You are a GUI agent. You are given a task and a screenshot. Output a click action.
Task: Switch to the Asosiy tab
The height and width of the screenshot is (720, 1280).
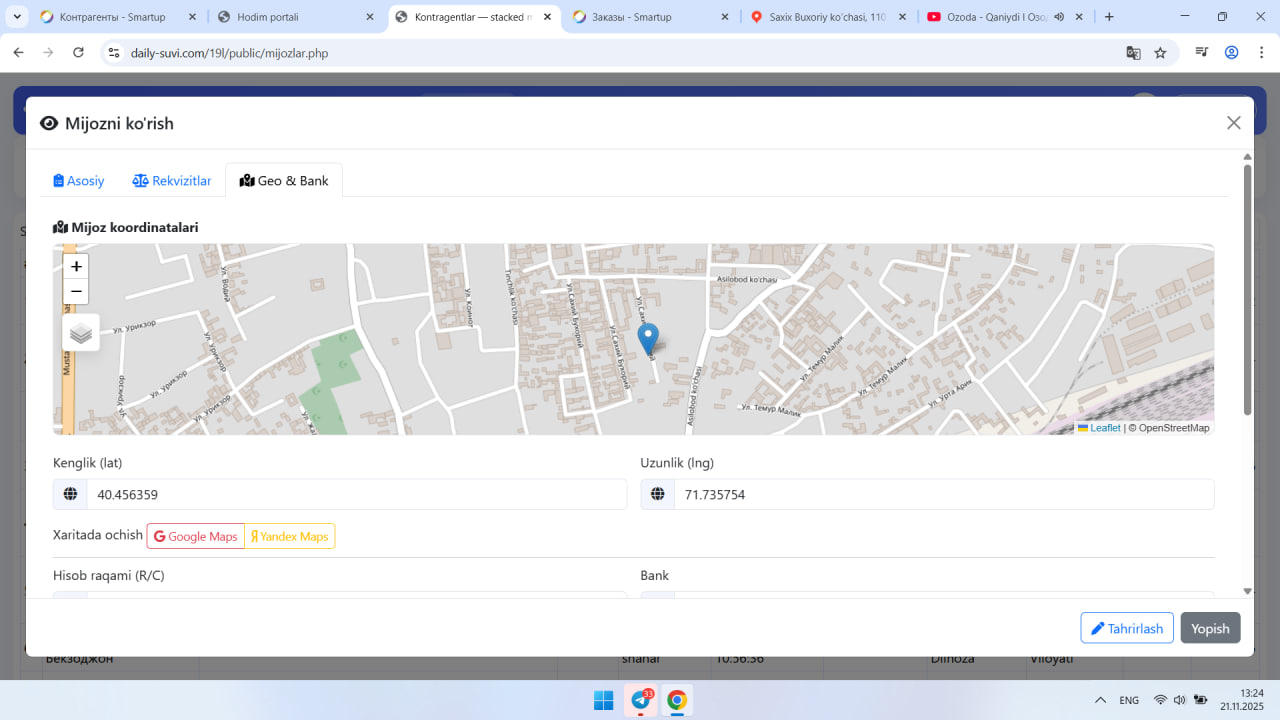(79, 181)
